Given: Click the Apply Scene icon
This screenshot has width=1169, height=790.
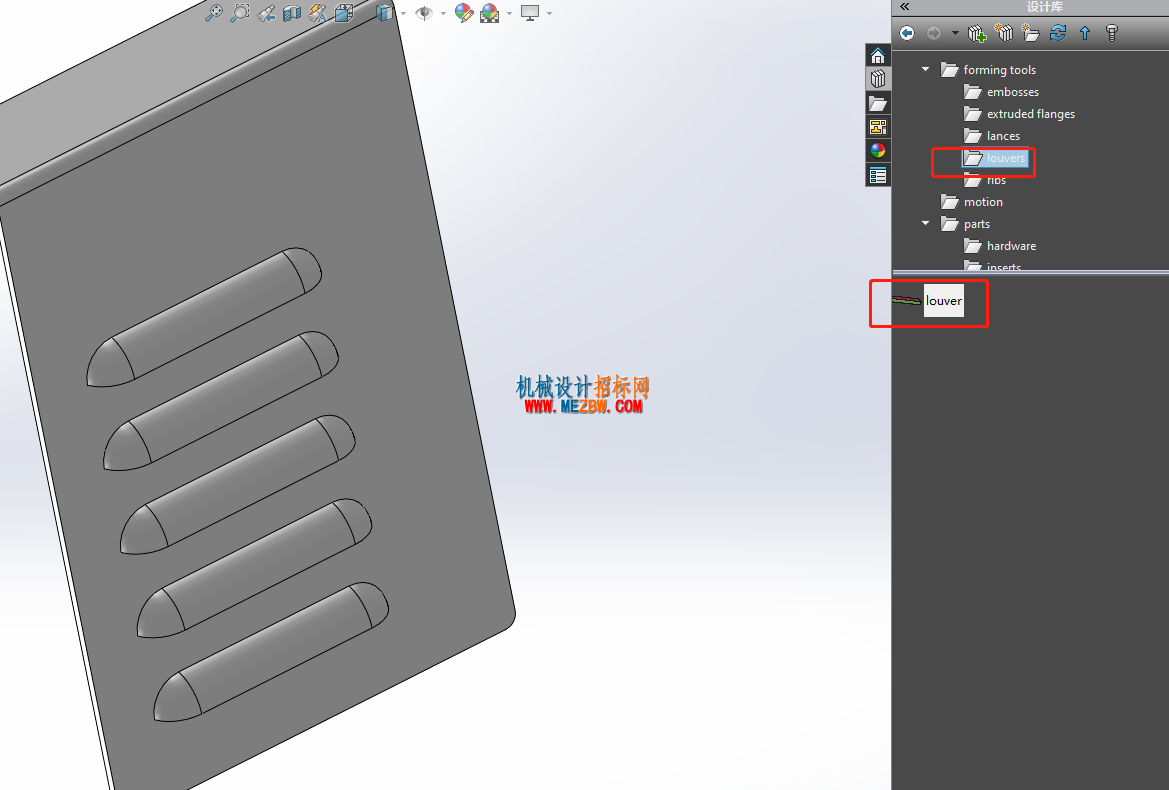Looking at the screenshot, I should tap(490, 13).
